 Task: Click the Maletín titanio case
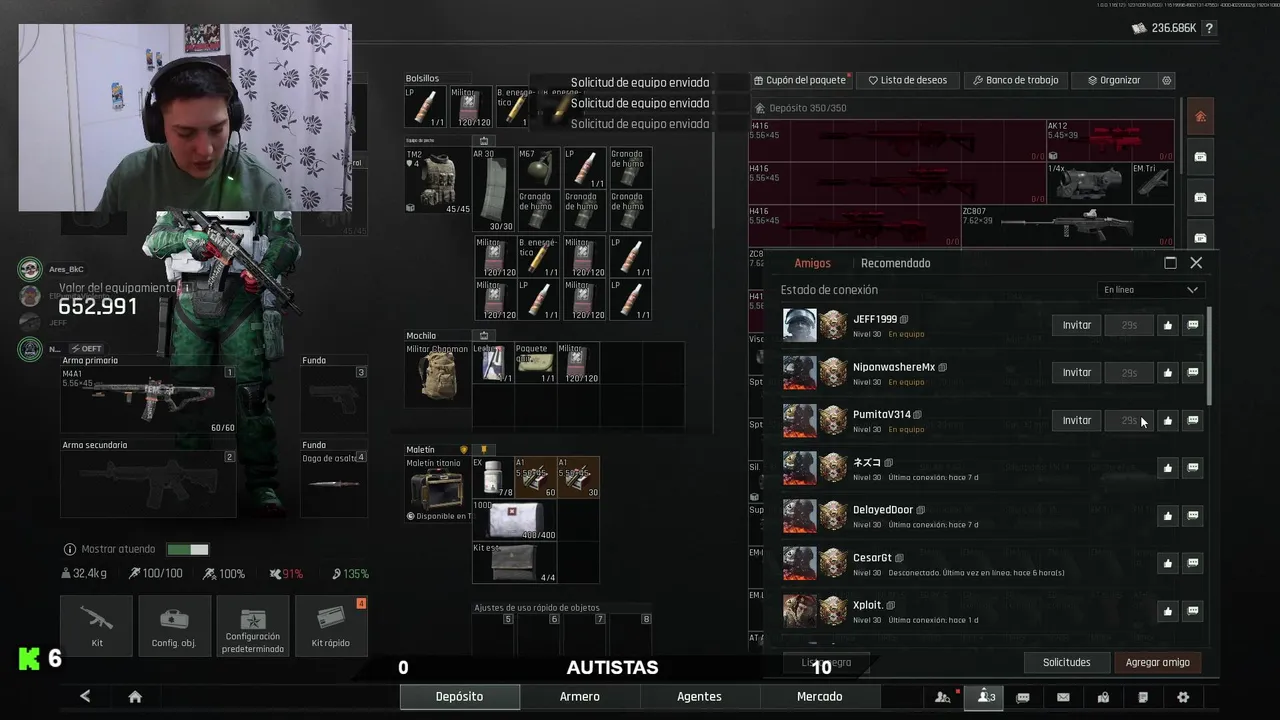tap(437, 489)
